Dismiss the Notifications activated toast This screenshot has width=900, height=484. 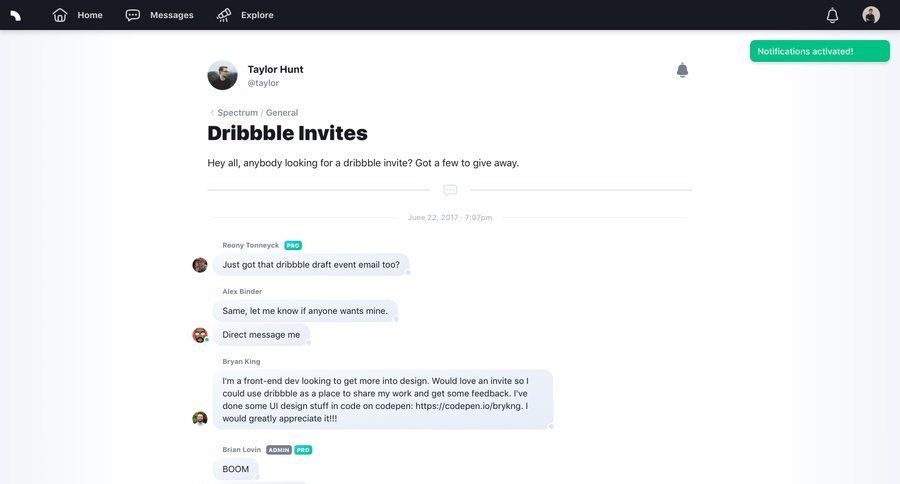coord(819,51)
